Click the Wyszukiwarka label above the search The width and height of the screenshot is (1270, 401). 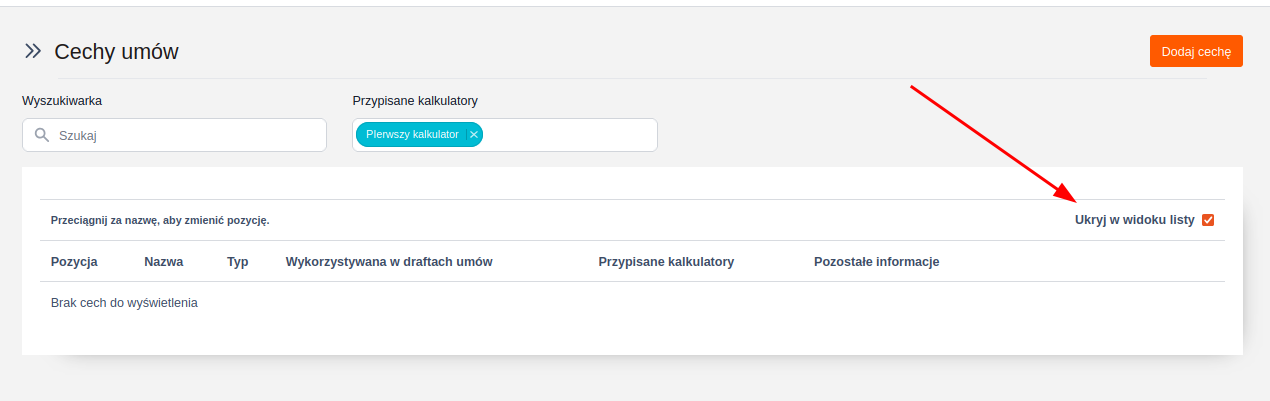click(x=62, y=100)
